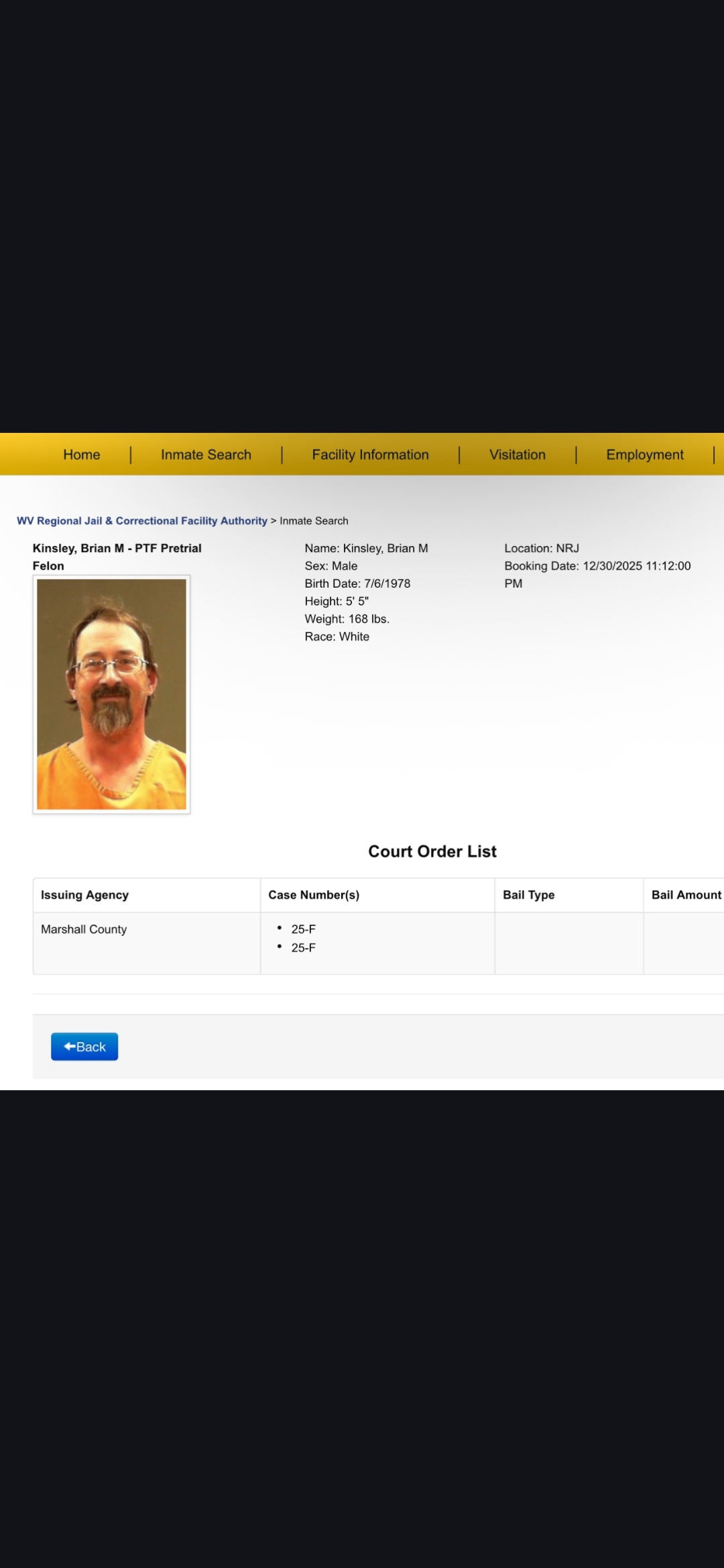The image size is (724, 1568).
Task: Click the Booking Date text line
Action: click(x=597, y=566)
